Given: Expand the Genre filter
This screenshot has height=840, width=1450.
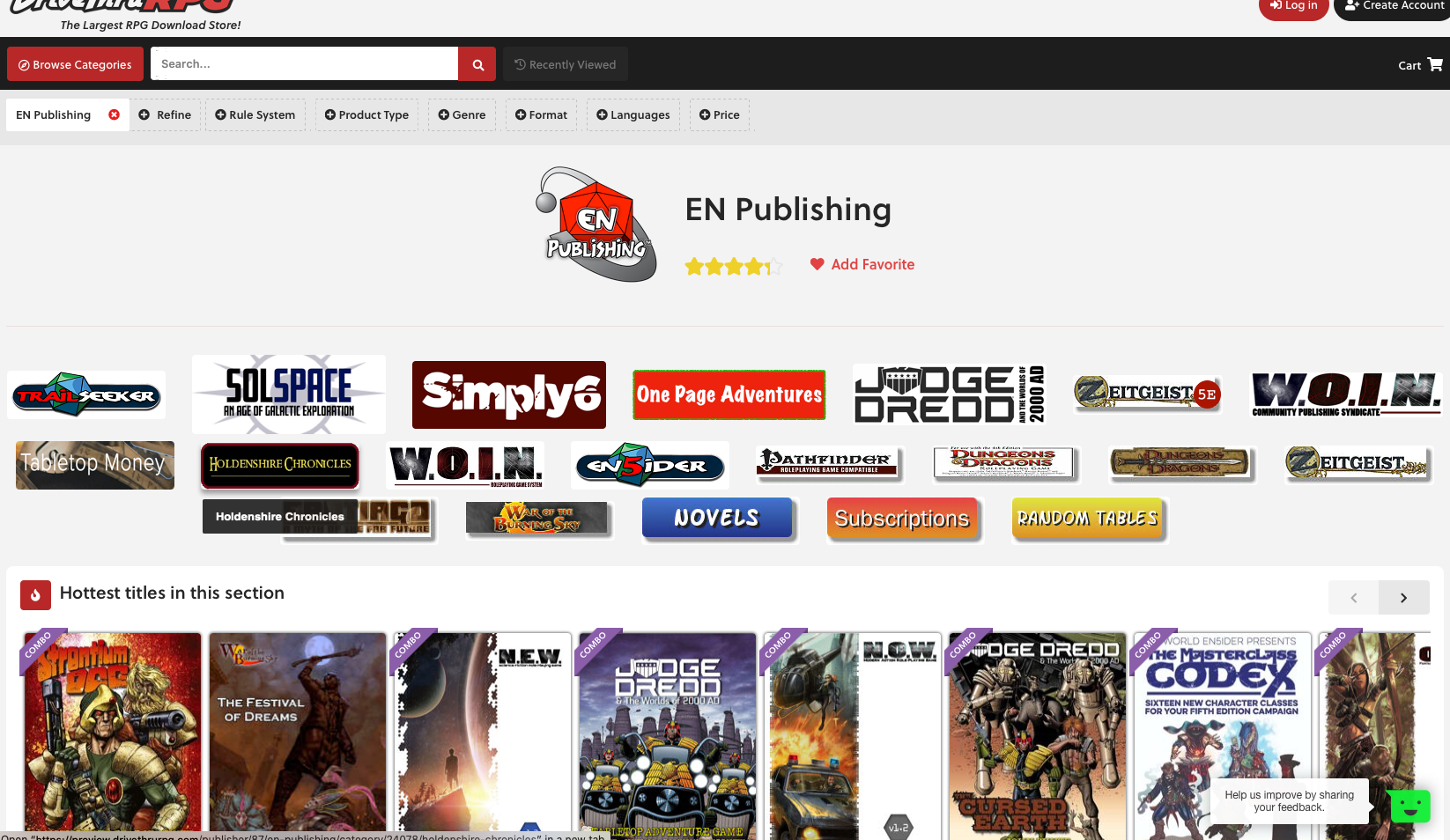Looking at the screenshot, I should 462,115.
